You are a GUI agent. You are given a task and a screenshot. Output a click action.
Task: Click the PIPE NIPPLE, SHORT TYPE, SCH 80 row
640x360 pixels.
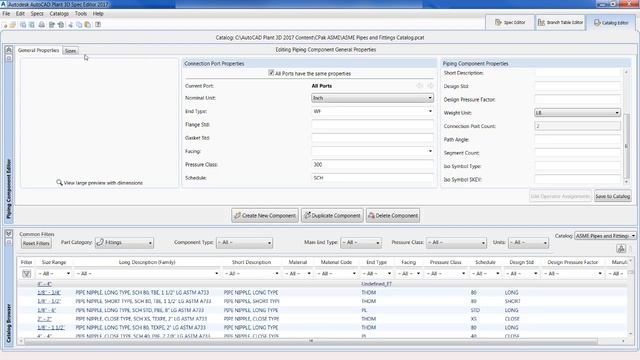322,301
